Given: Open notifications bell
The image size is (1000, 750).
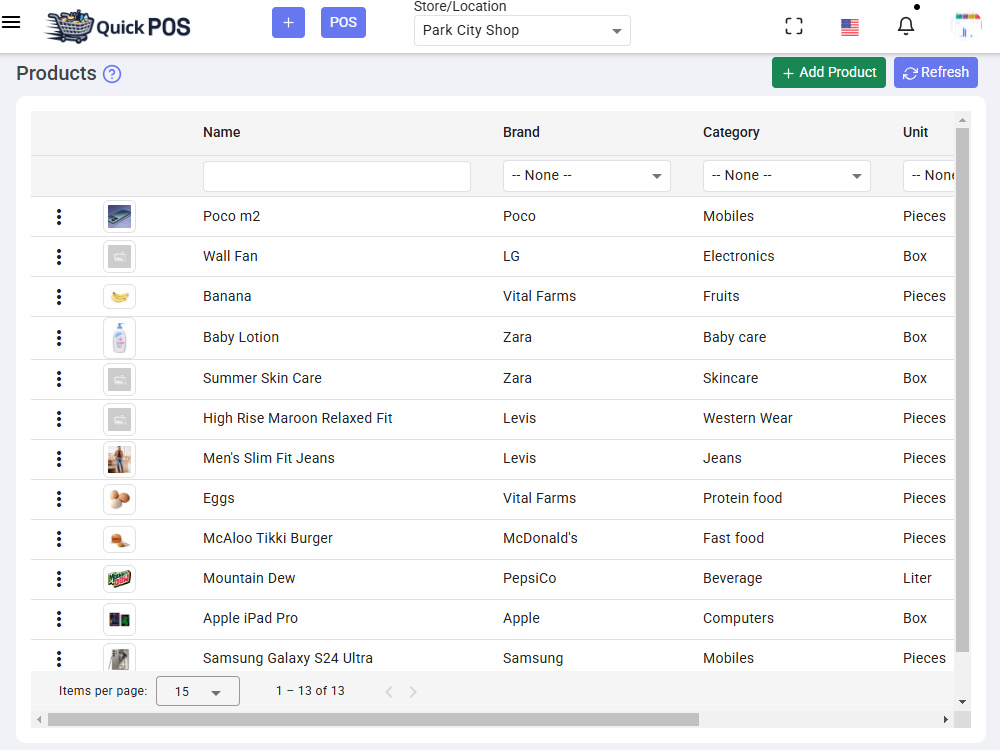Looking at the screenshot, I should click(906, 26).
